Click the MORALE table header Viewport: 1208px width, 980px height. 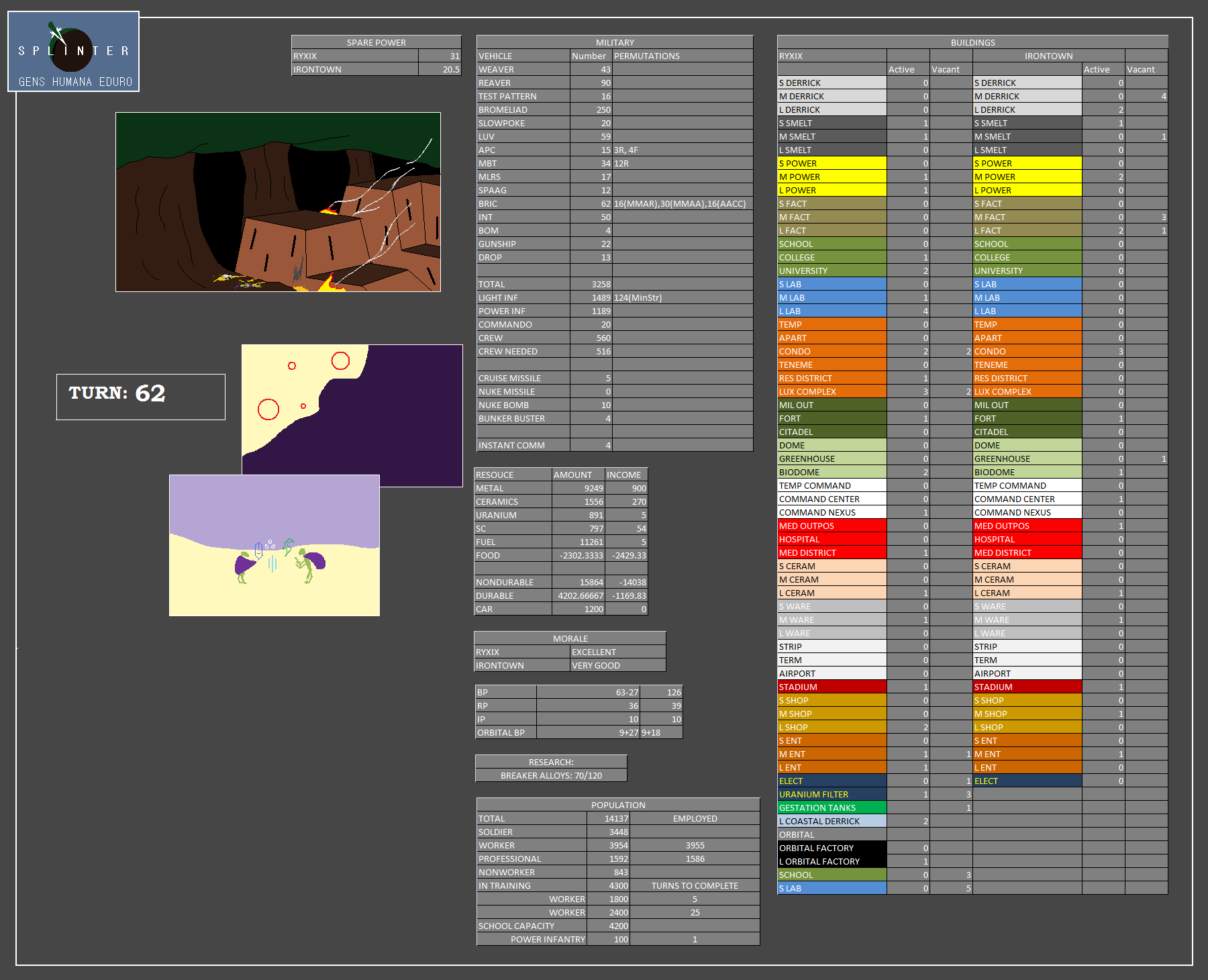click(x=570, y=638)
